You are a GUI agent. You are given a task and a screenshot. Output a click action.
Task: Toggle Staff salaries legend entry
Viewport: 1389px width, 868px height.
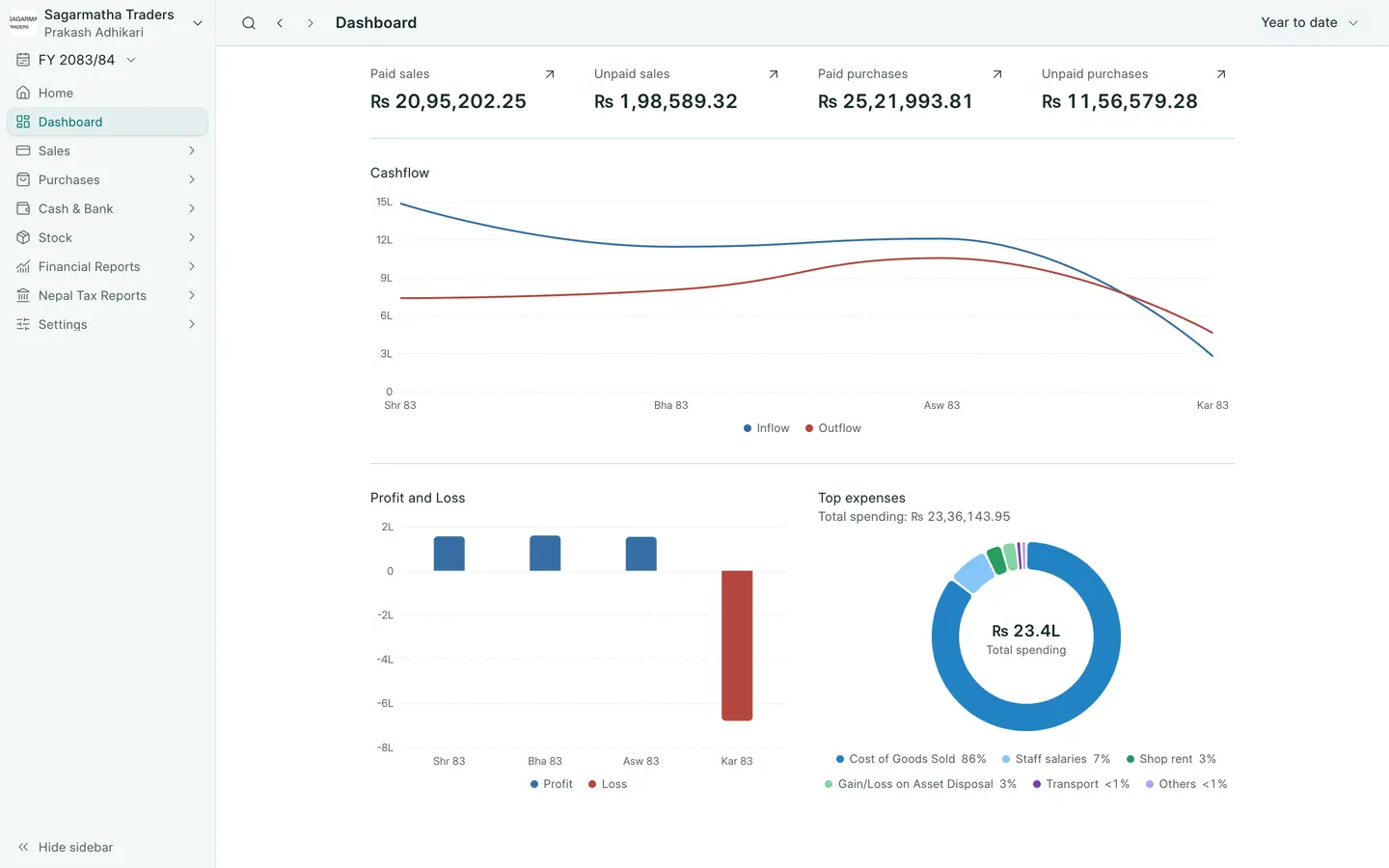[x=1056, y=759]
